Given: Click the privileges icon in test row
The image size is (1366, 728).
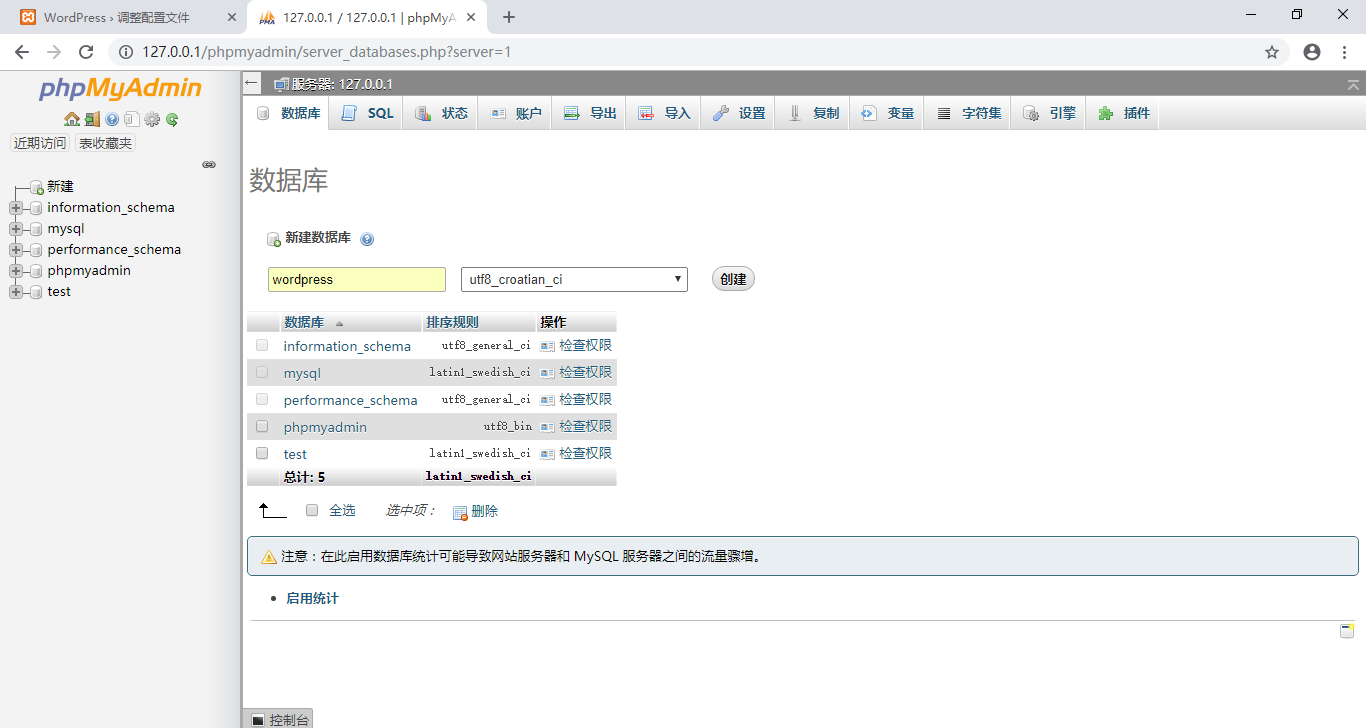Looking at the screenshot, I should 547,454.
